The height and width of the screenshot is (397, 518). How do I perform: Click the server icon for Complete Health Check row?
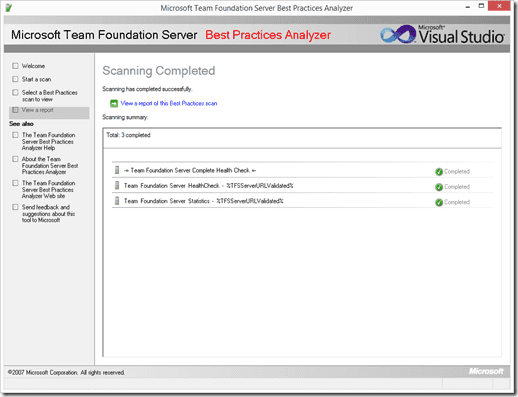tap(117, 170)
